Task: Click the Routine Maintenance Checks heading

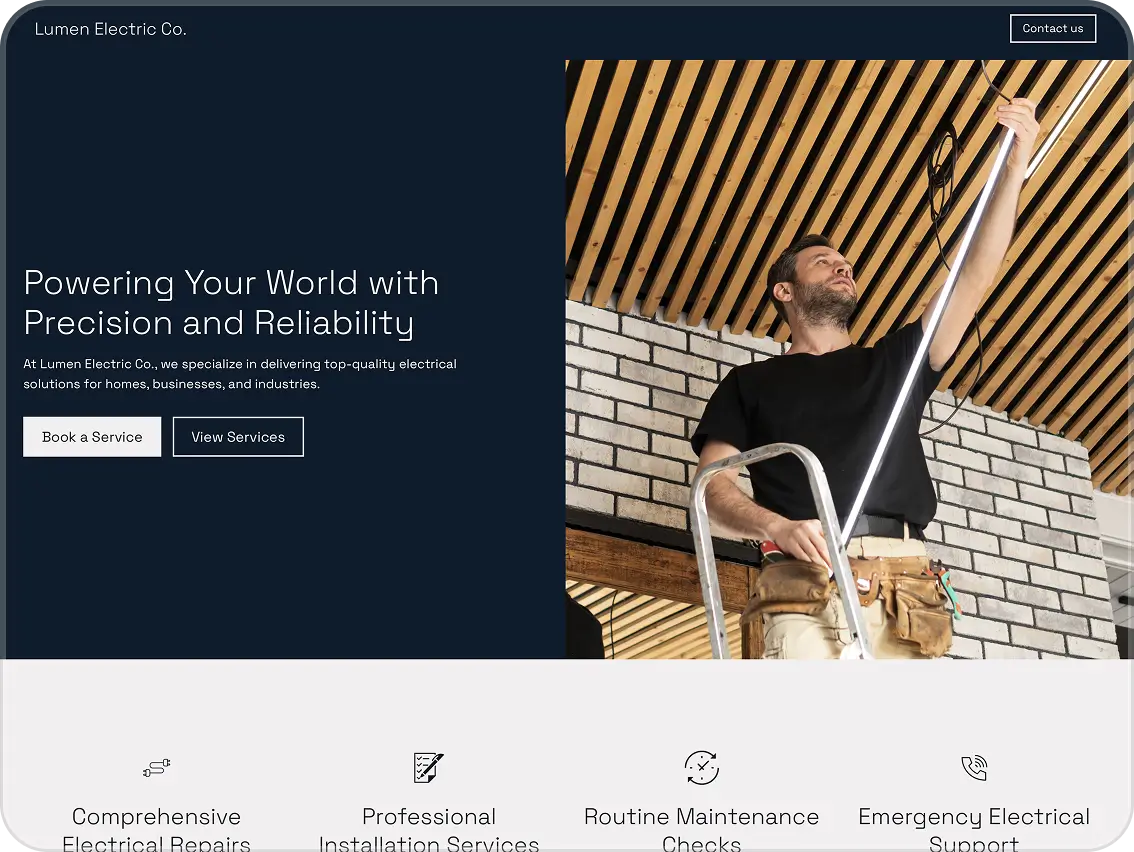Action: [x=701, y=828]
